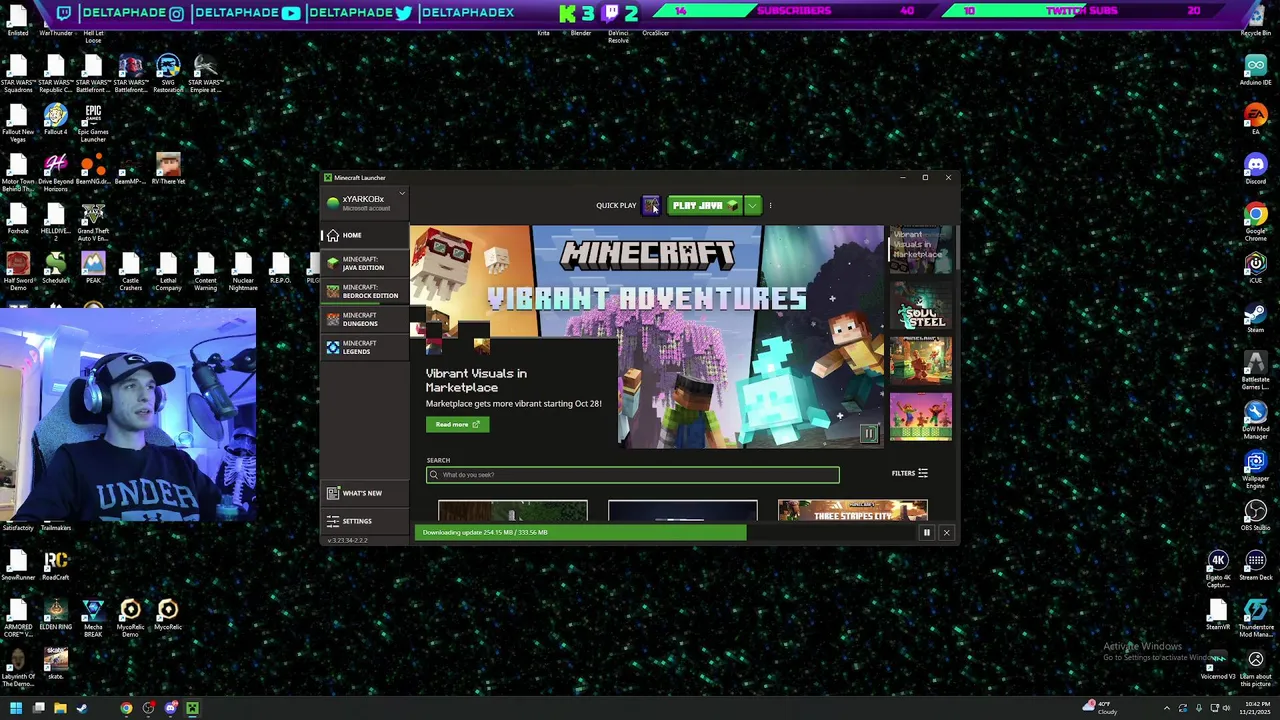
Task: Open STAR WARS Squadrons desktop shortcut
Action: [17, 74]
